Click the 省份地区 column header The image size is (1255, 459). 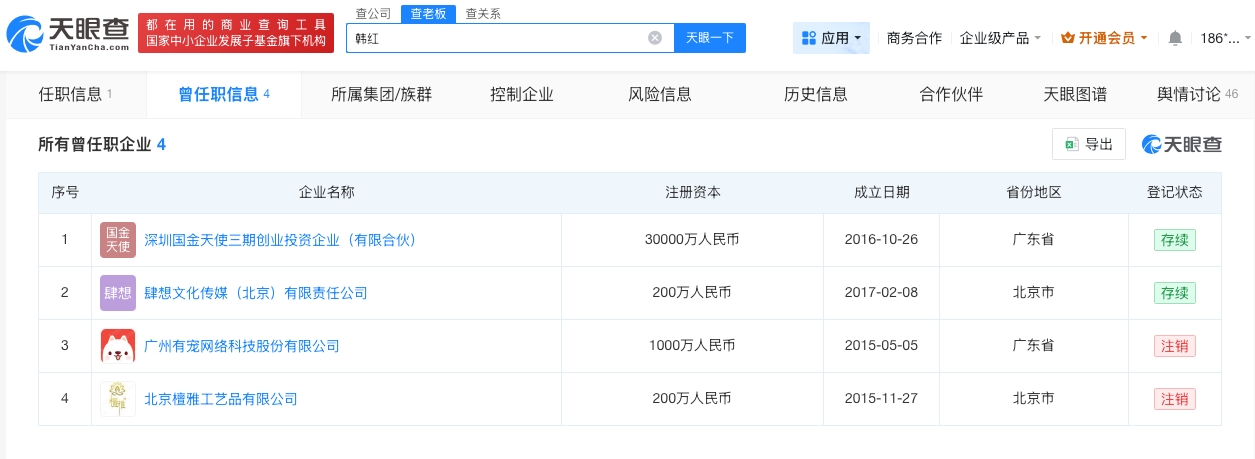[1033, 192]
